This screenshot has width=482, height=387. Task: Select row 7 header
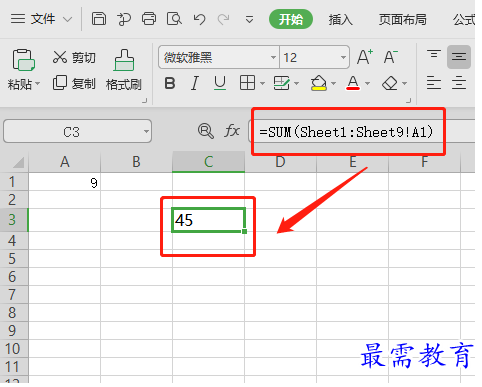(x=14, y=295)
